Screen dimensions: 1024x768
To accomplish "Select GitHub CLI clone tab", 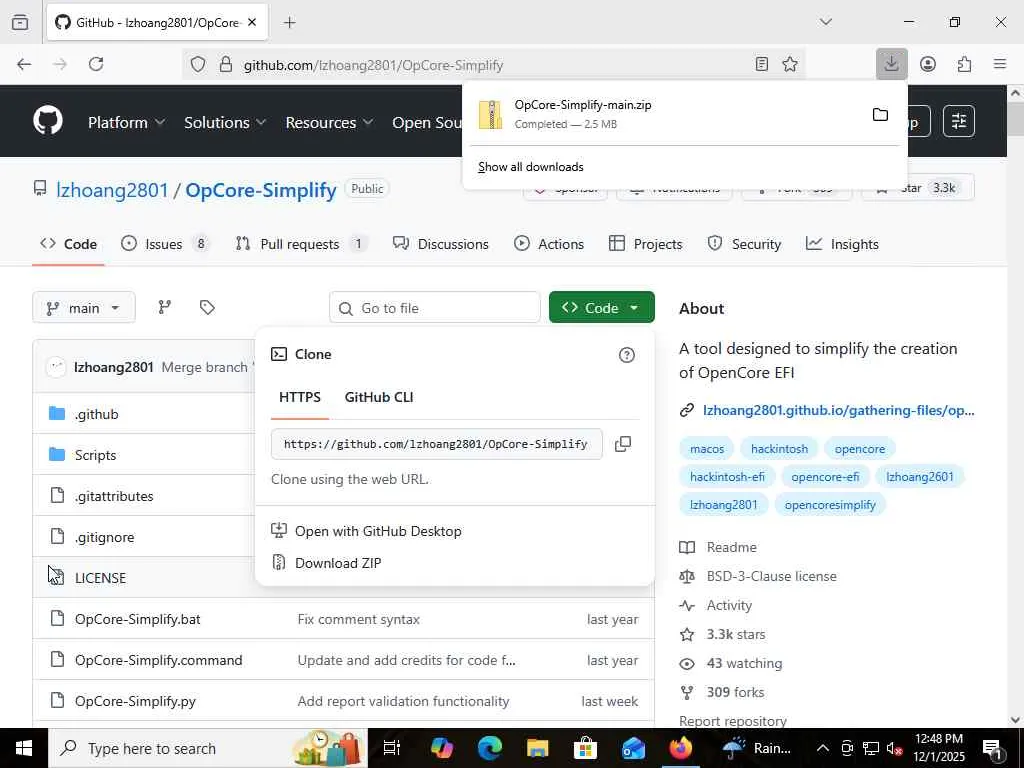I will point(379,397).
